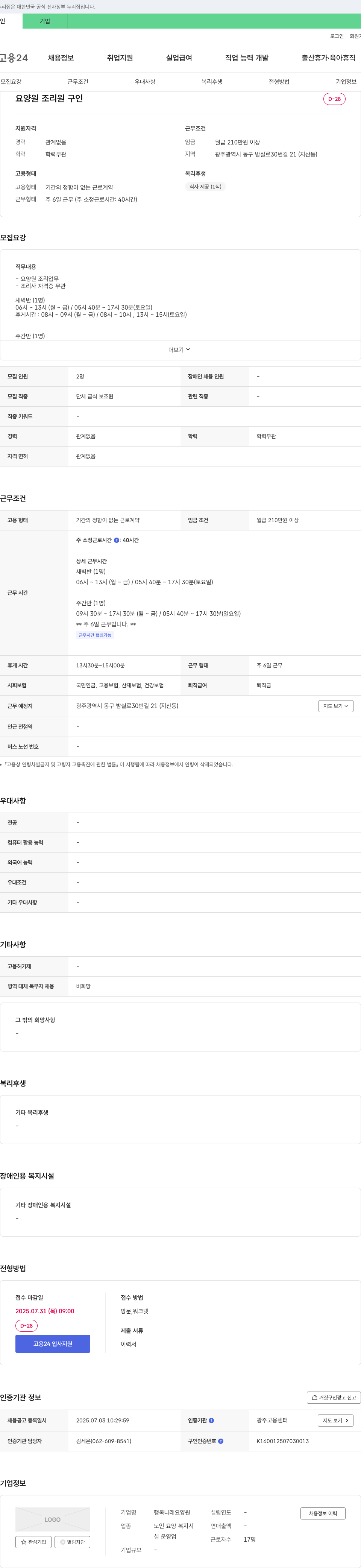
Task: Open the 취업지원 menu
Action: coord(120,58)
